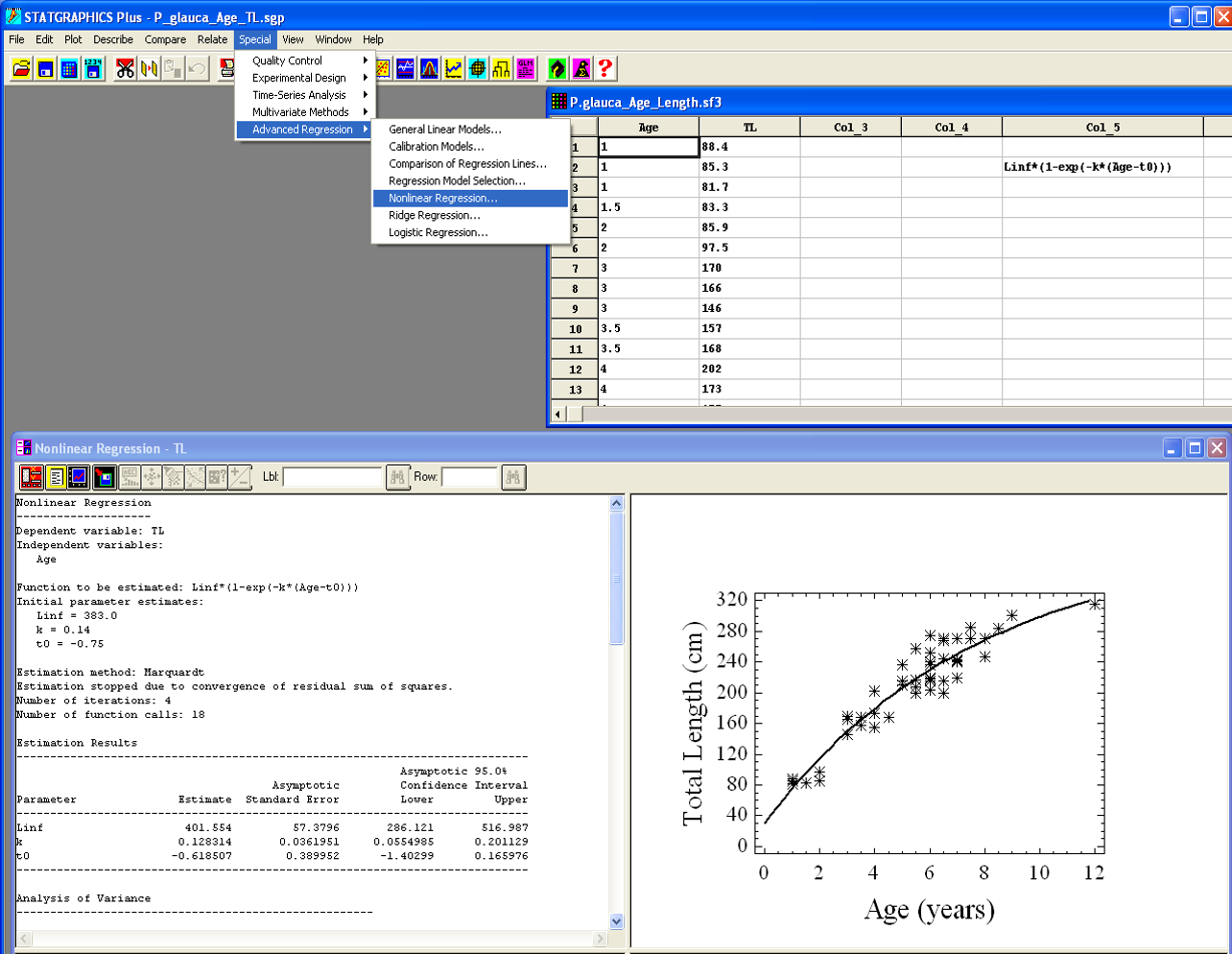The image size is (1232, 954).
Task: Click the Col_3 column header
Action: click(x=850, y=127)
